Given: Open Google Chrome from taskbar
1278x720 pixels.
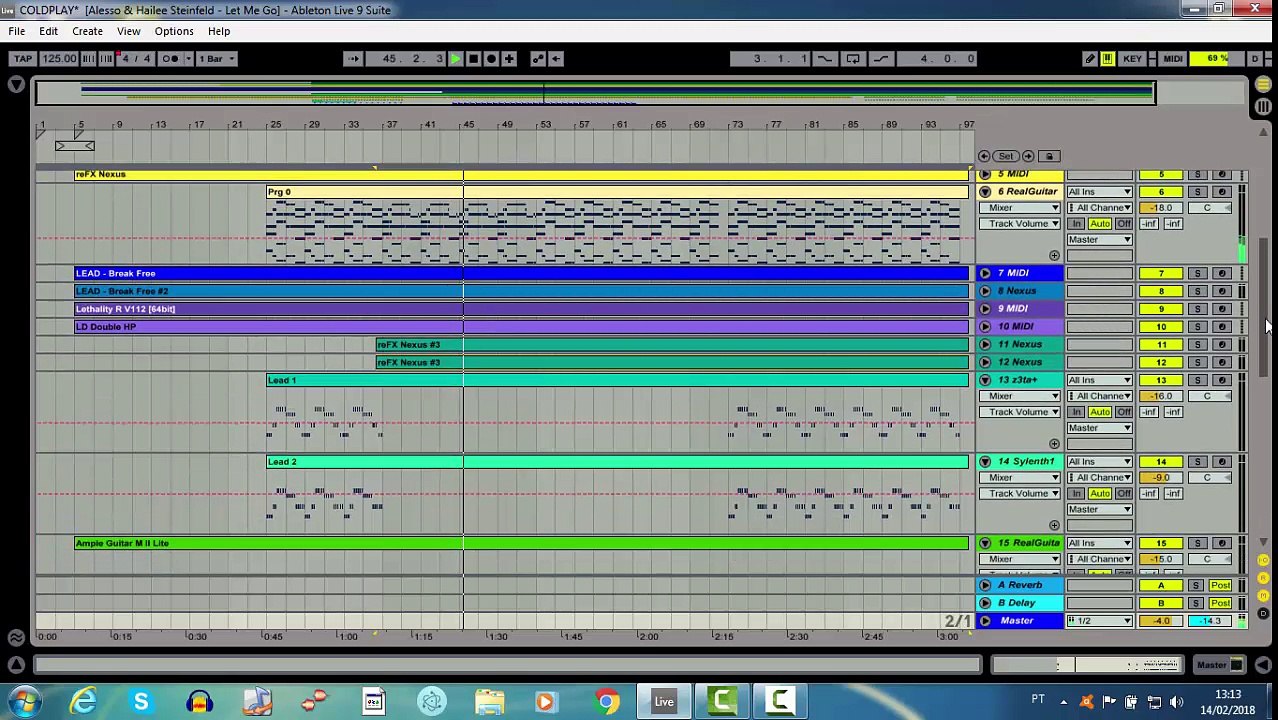Looking at the screenshot, I should pyautogui.click(x=606, y=702).
